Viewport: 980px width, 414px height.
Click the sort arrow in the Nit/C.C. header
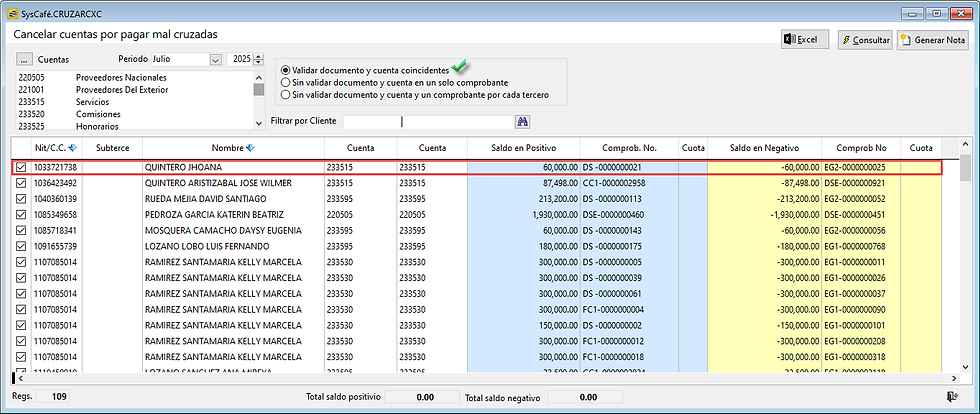72,148
